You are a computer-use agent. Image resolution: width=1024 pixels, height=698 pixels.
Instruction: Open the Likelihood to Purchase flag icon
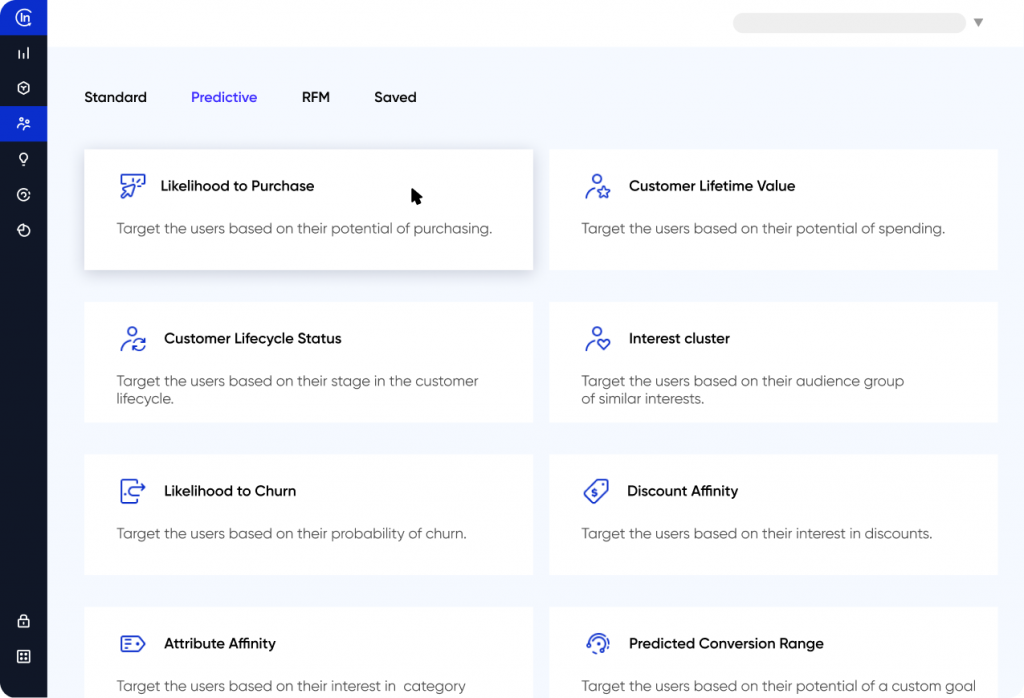click(x=131, y=186)
